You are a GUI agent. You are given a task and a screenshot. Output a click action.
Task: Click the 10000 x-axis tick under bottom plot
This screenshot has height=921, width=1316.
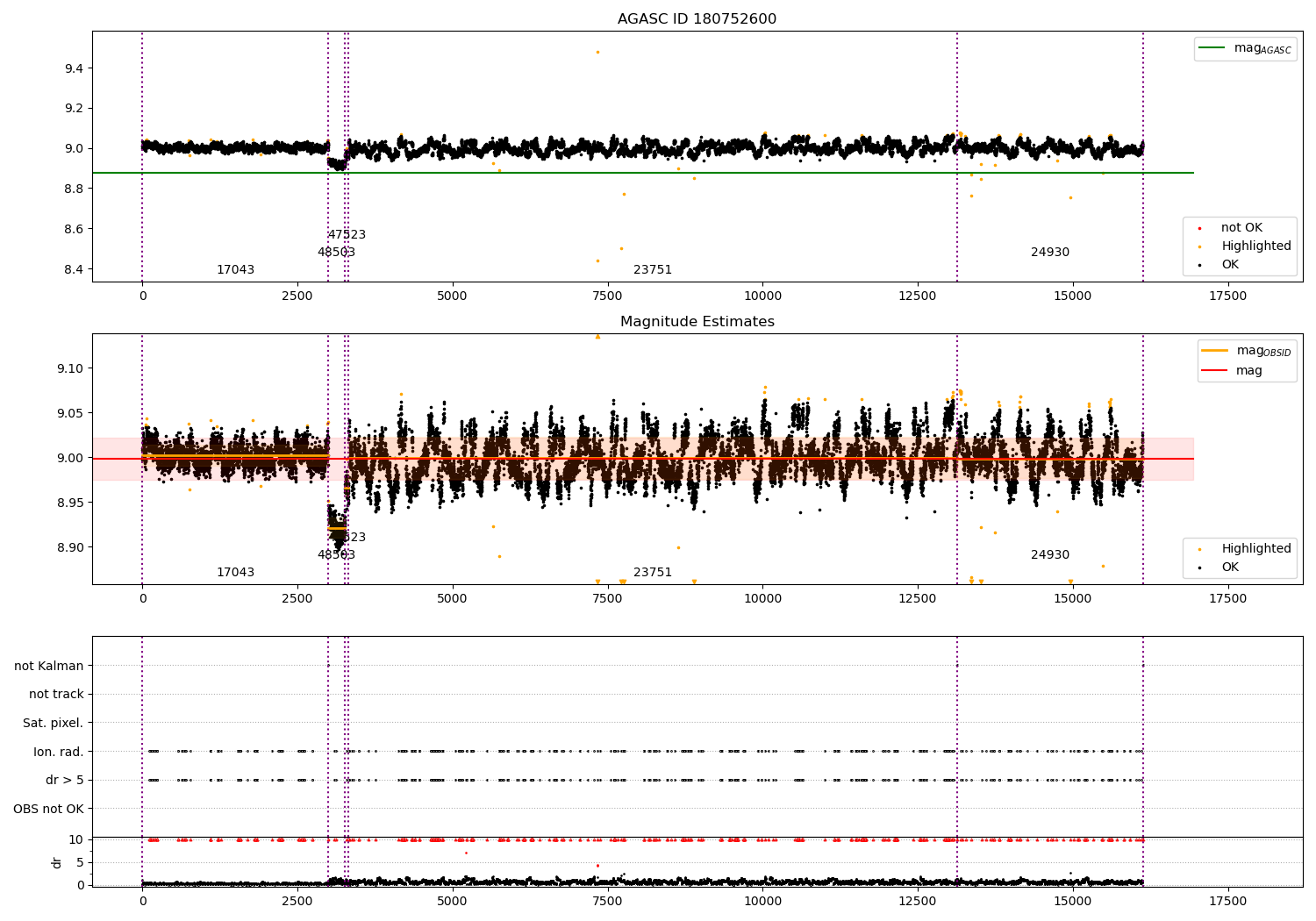762,902
